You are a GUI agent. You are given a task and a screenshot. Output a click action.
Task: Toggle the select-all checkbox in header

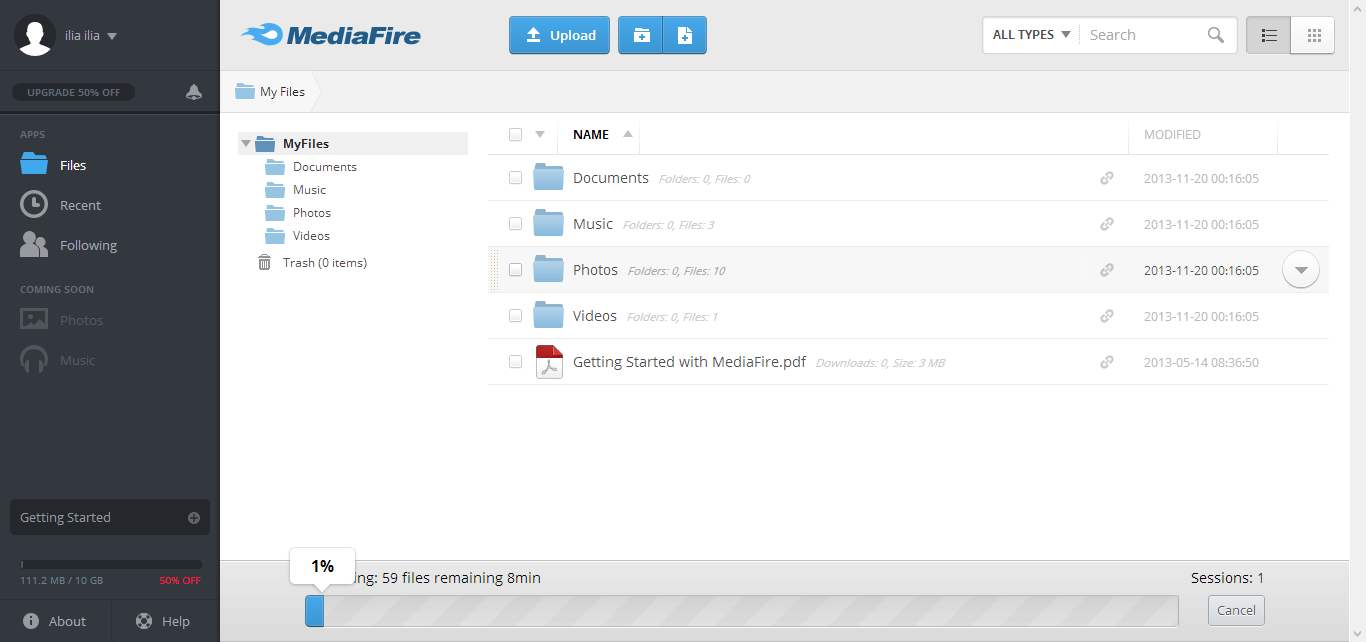tap(515, 134)
